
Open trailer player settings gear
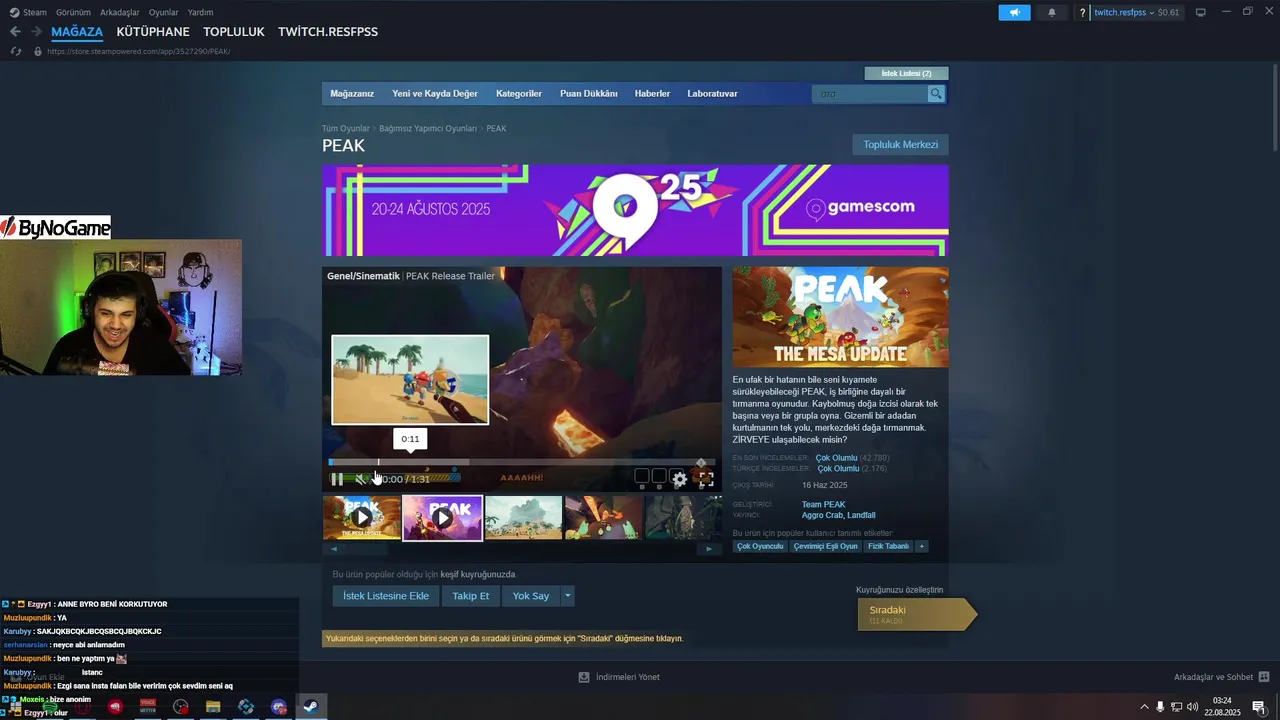(x=680, y=479)
